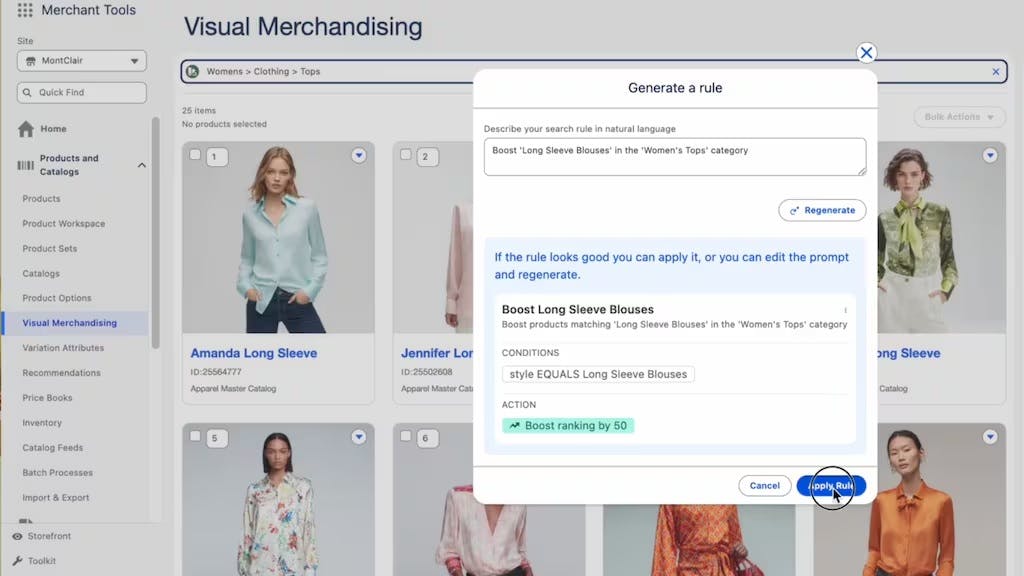This screenshot has height=576, width=1024.
Task: Open Batch Processes in the sidebar
Action: (57, 472)
